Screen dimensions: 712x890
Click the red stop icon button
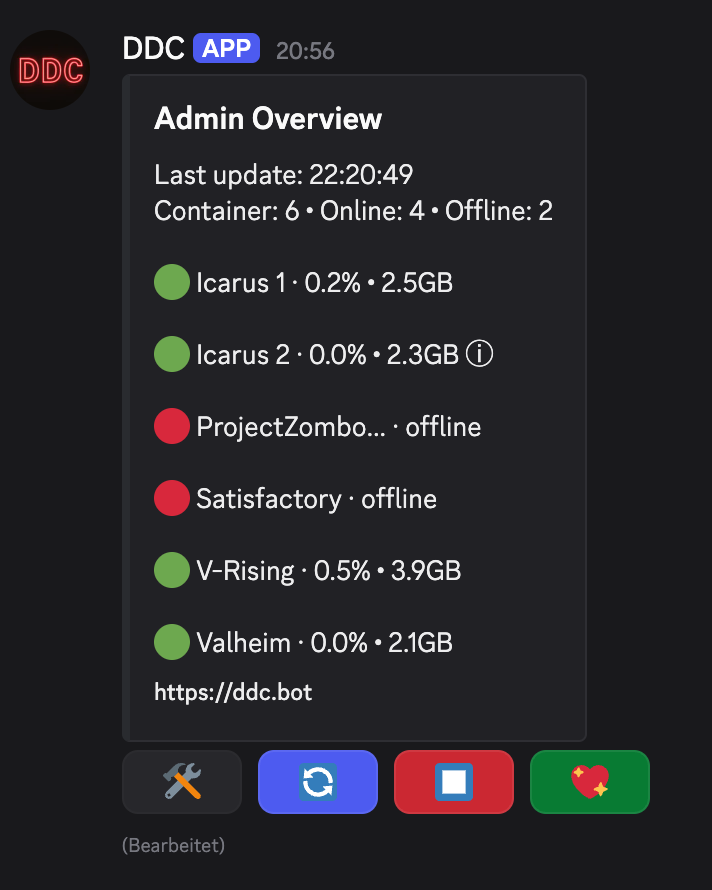pos(453,782)
